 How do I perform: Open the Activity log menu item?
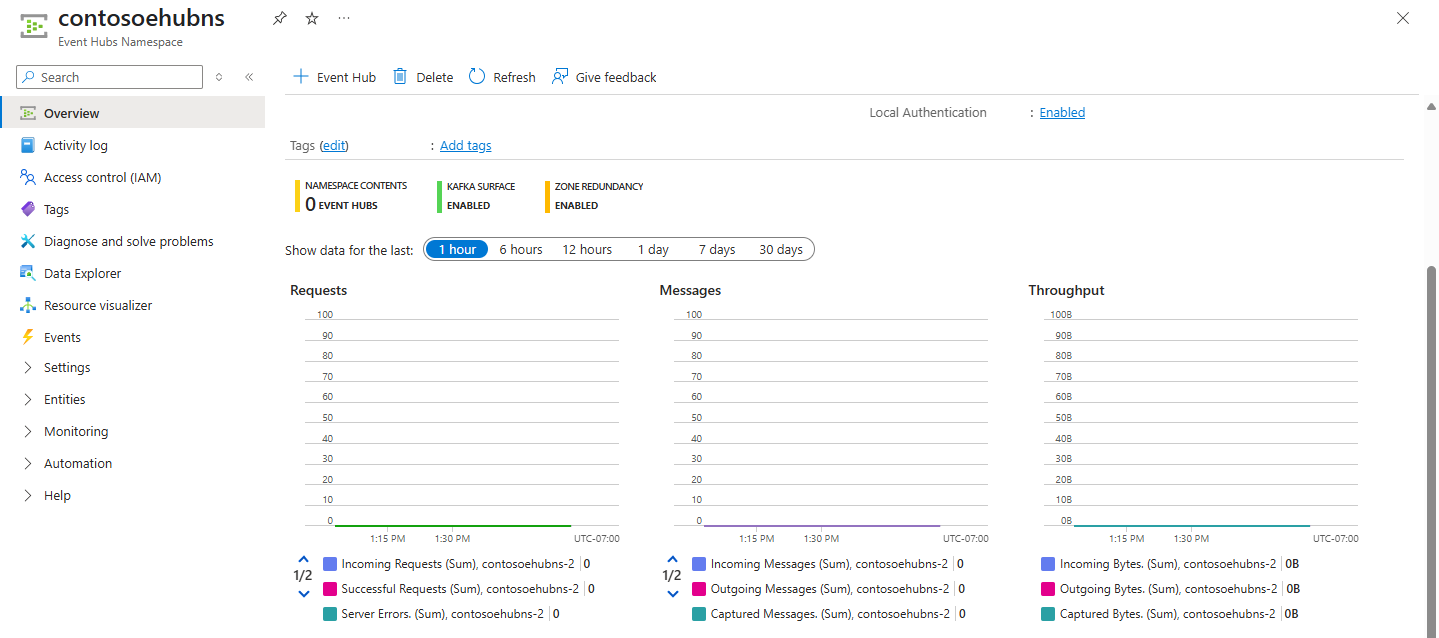click(x=76, y=145)
